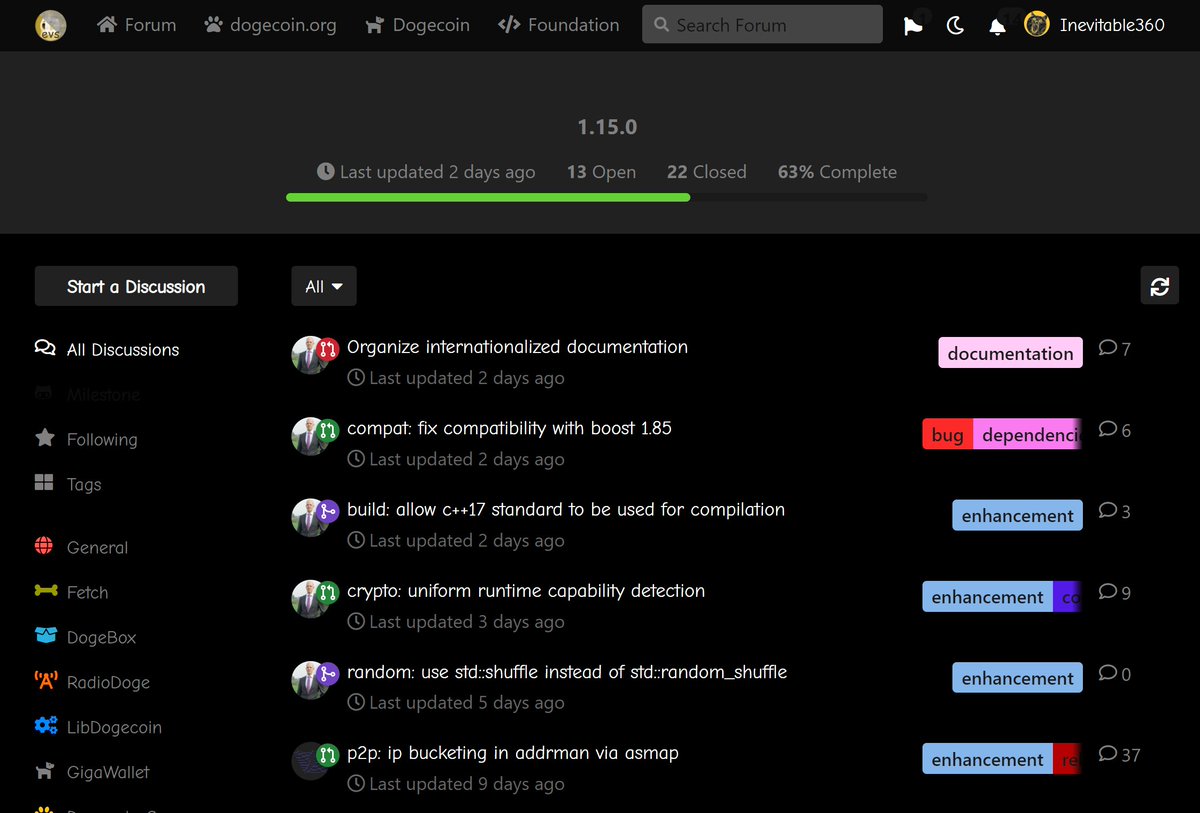Open the Forum home link
The width and height of the screenshot is (1200, 813).
[x=136, y=25]
